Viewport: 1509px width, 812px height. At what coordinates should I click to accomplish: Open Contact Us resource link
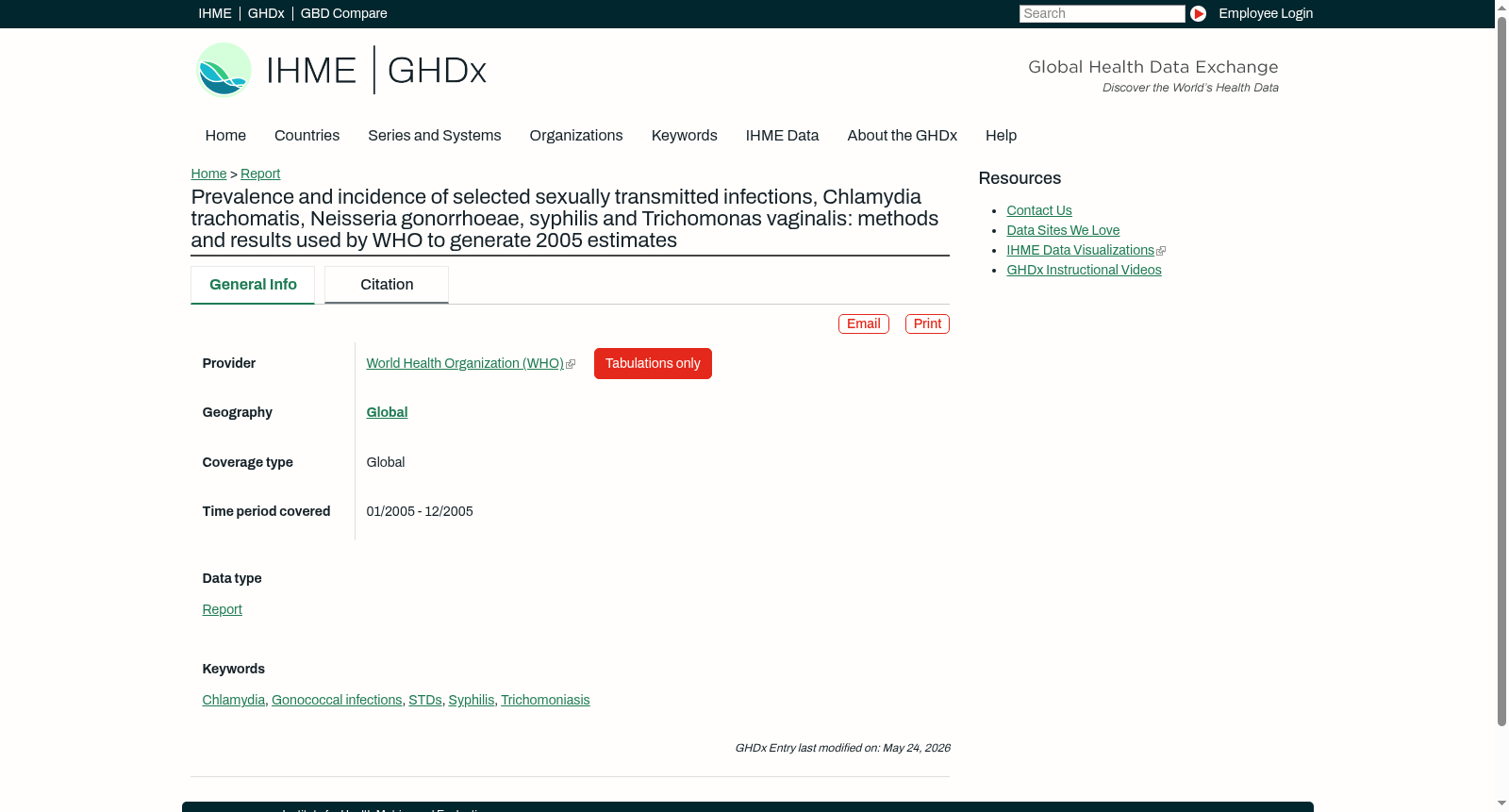1039,210
